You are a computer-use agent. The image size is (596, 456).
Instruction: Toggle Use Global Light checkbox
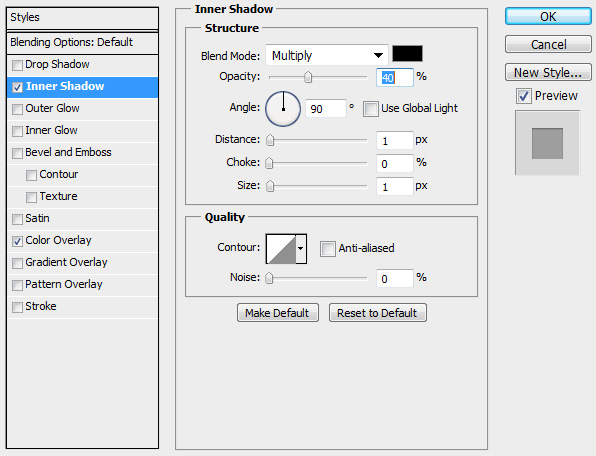coord(371,109)
